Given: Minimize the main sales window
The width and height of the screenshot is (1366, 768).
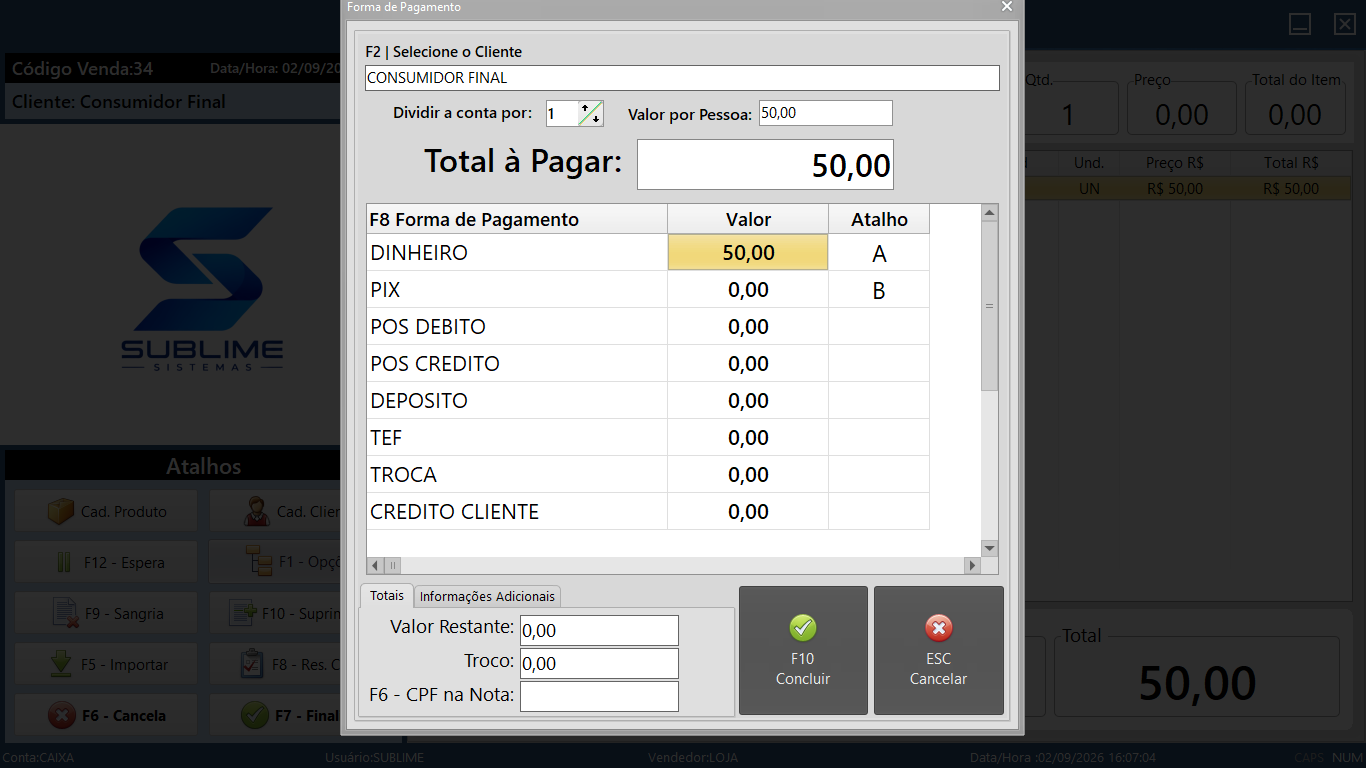Looking at the screenshot, I should pyautogui.click(x=1300, y=24).
